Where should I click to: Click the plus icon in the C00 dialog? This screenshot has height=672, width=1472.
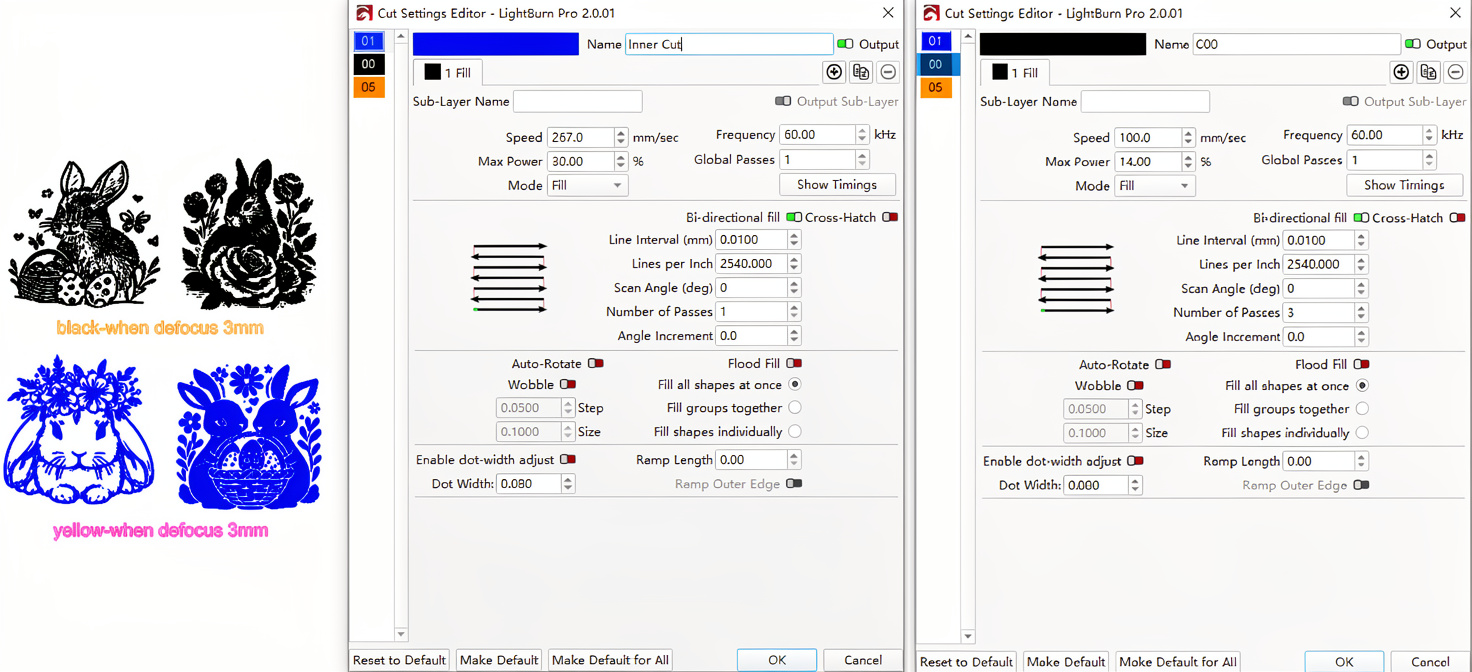(x=1401, y=71)
